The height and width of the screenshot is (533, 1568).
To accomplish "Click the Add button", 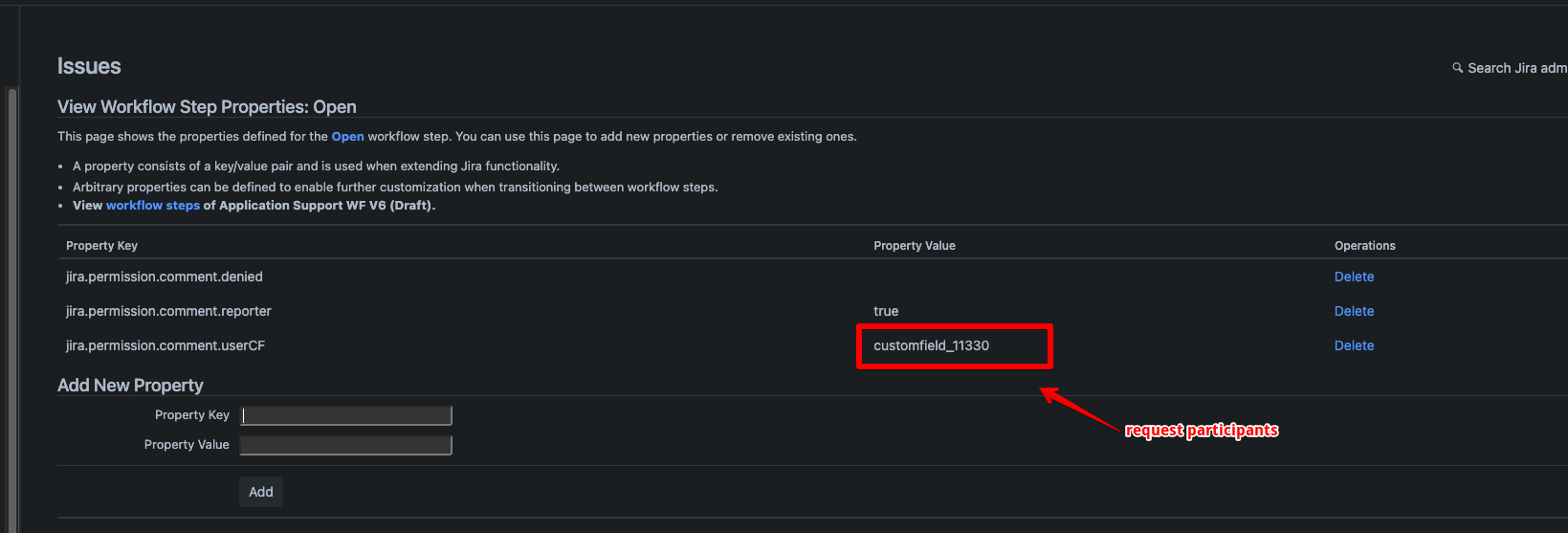I will pyautogui.click(x=261, y=492).
